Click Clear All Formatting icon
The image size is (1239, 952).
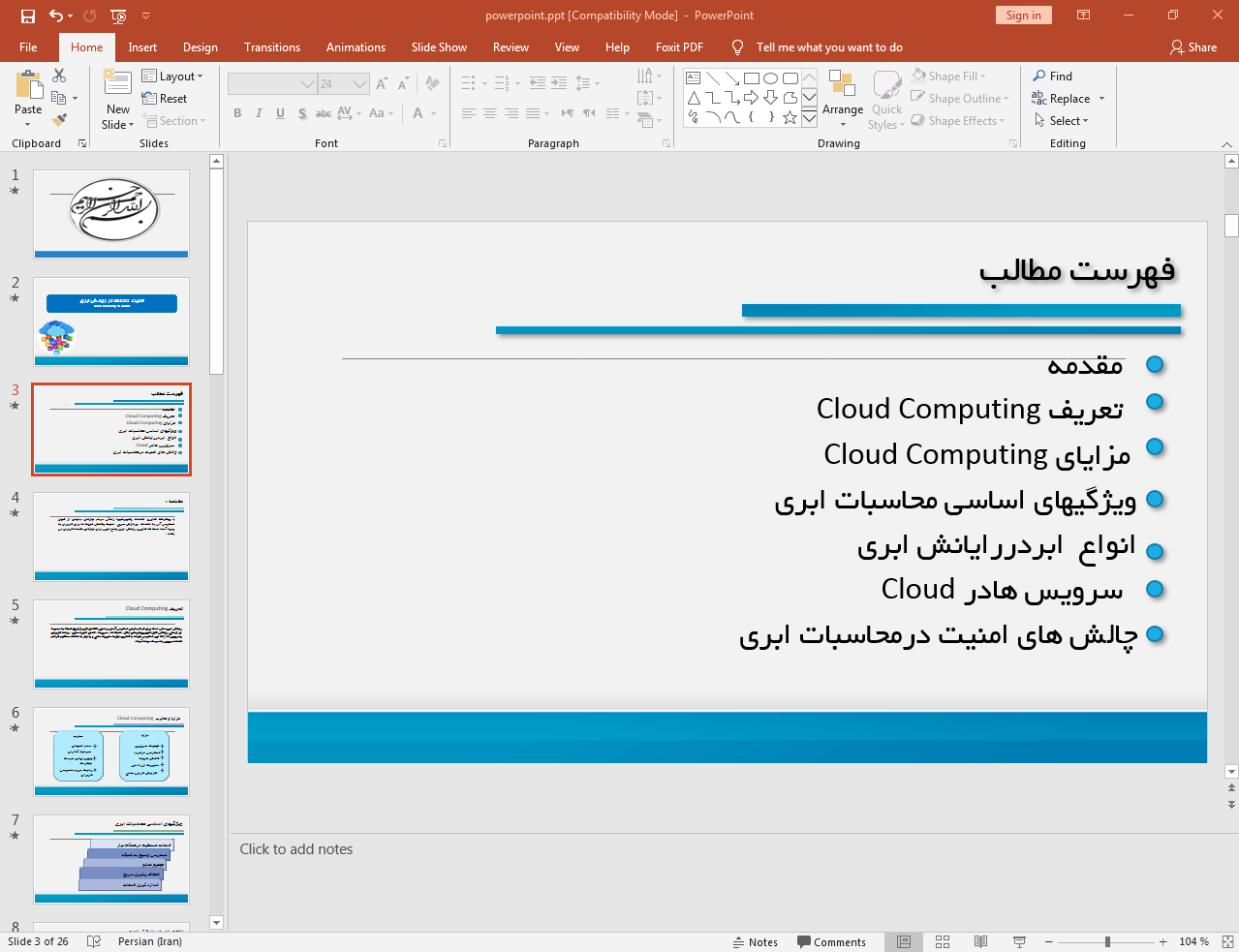432,84
